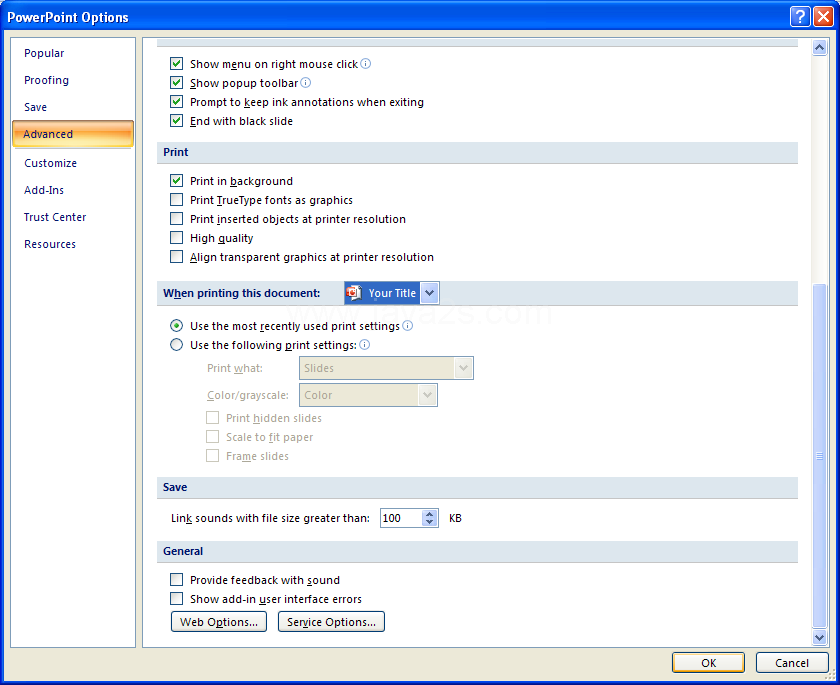Close the PowerPoint Options dialog

pyautogui.click(x=822, y=17)
